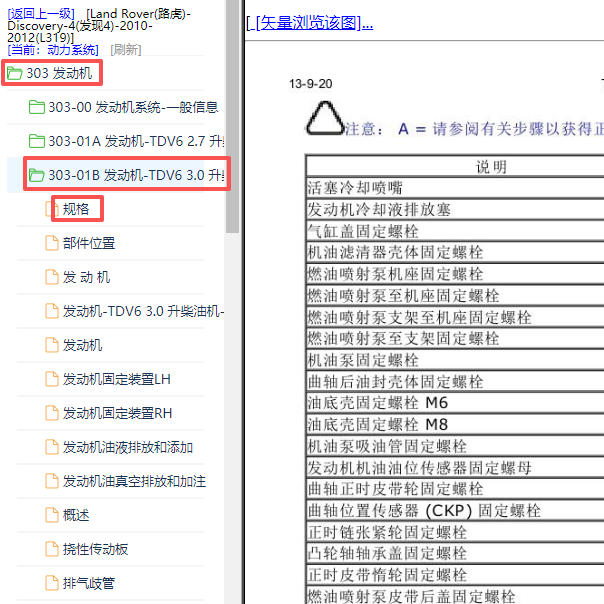Click document icon beside spaced 发 动 机
Image resolution: width=604 pixels, height=604 pixels.
(x=52, y=277)
